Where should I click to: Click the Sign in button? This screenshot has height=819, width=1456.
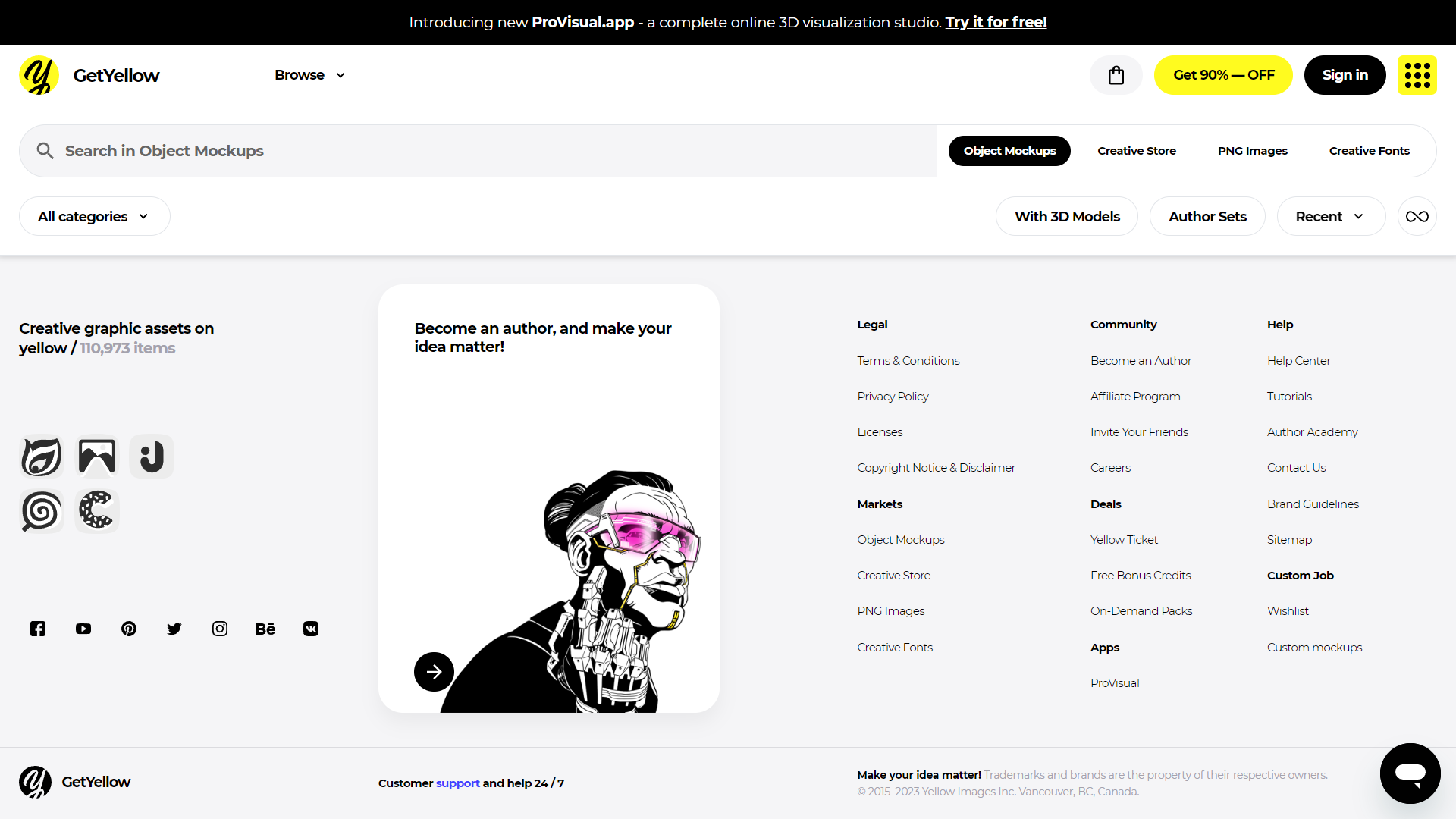[1345, 75]
